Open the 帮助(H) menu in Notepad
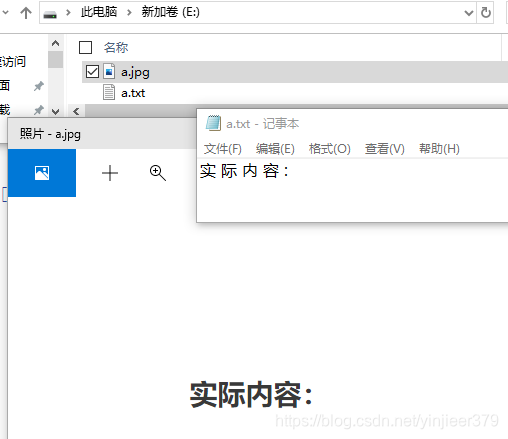This screenshot has height=439, width=508. (x=439, y=149)
